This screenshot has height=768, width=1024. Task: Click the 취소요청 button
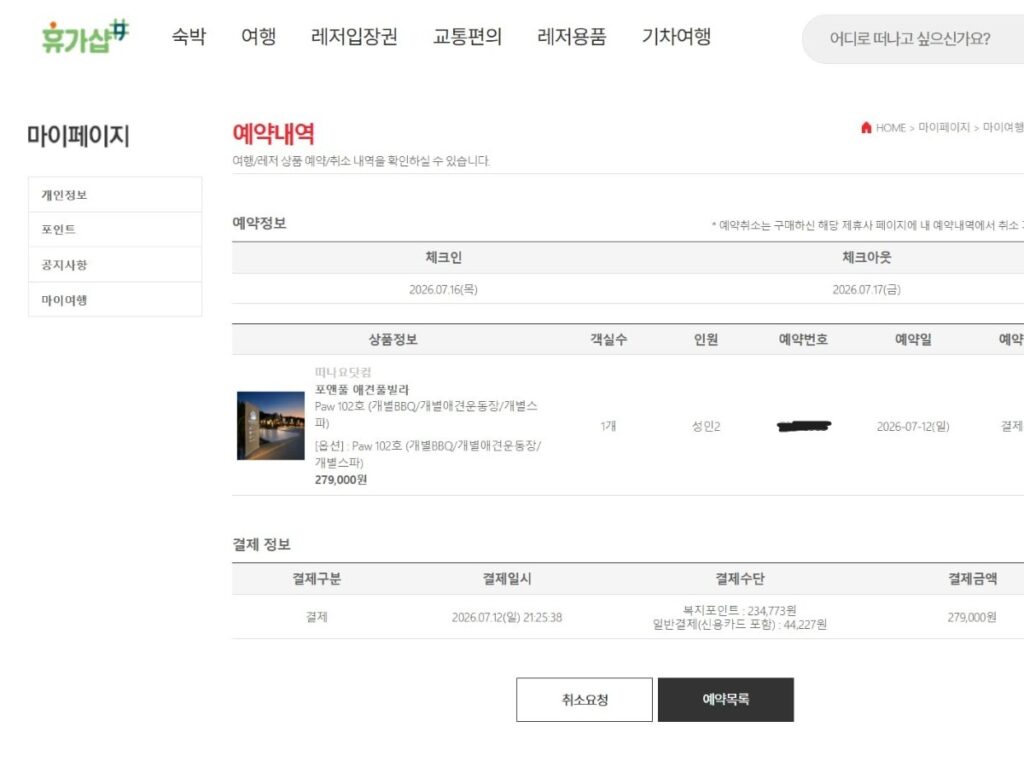584,699
